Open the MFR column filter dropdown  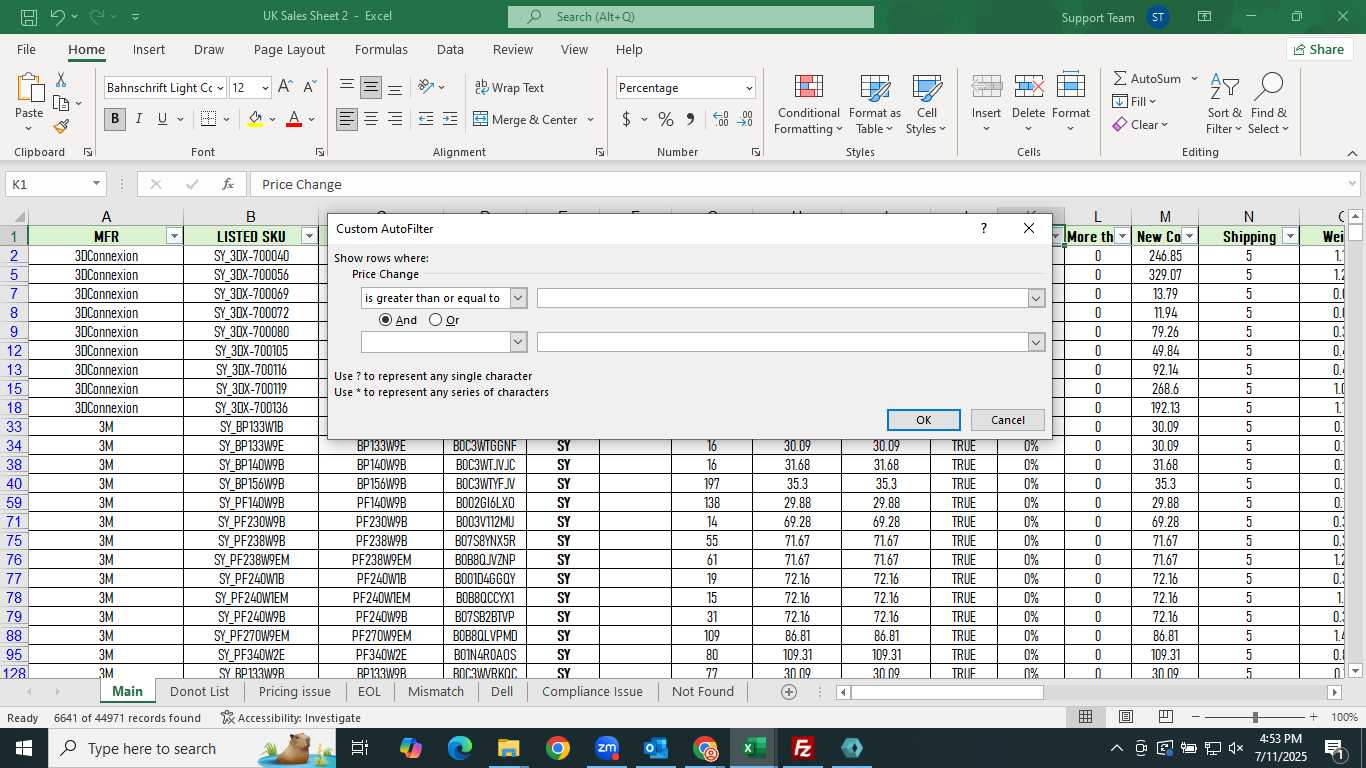click(174, 236)
